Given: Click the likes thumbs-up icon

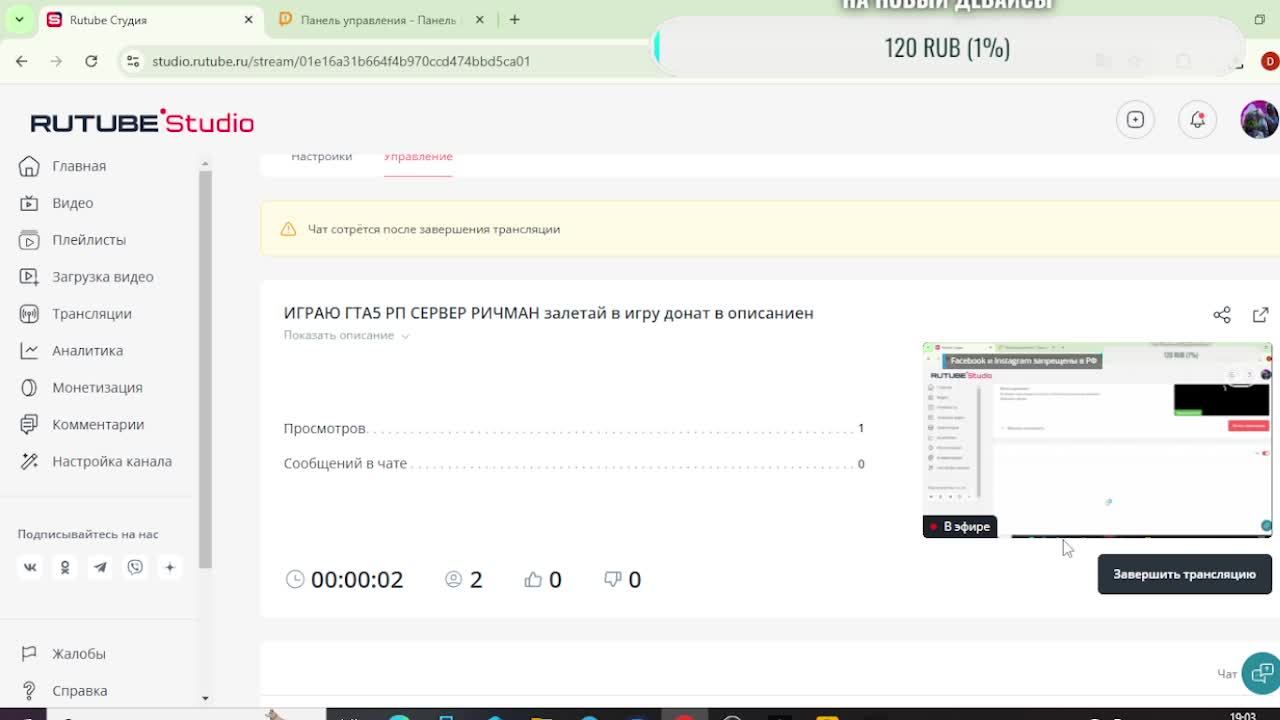Looking at the screenshot, I should pos(533,579).
